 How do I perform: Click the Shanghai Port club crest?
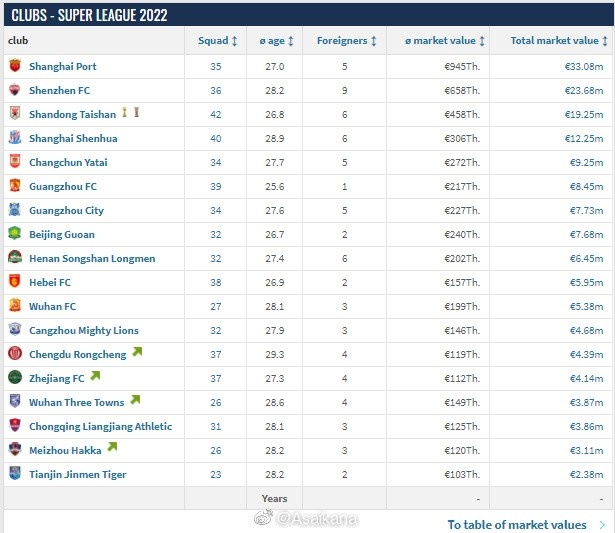[15, 65]
